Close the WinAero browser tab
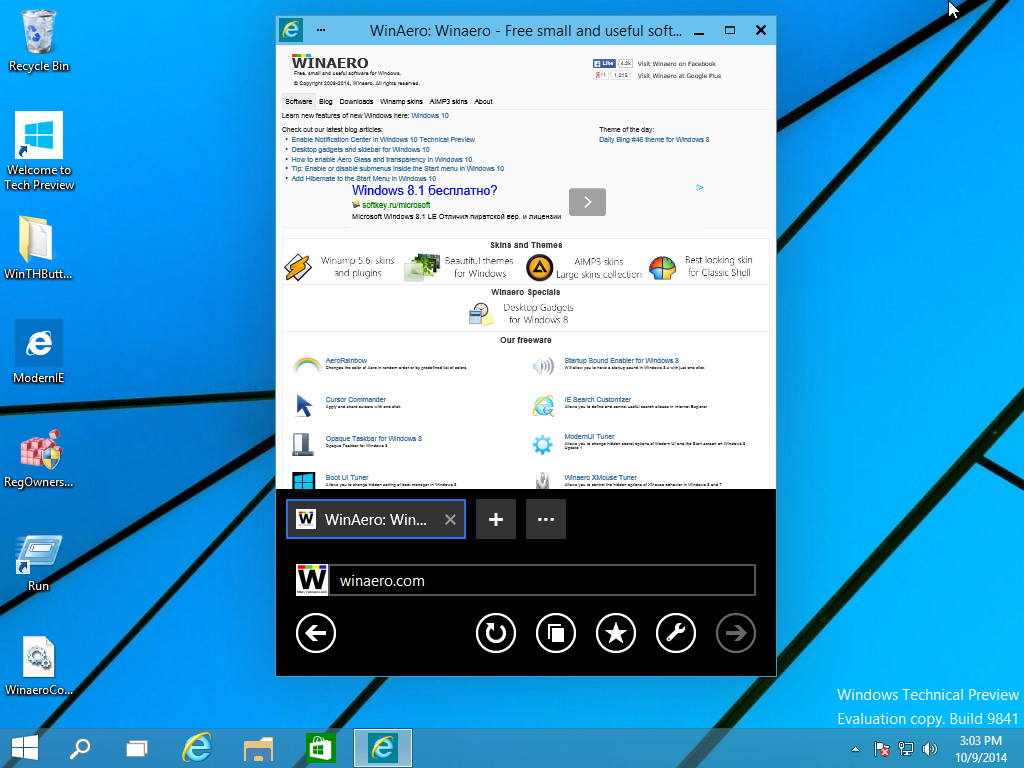The image size is (1024, 768). pos(450,519)
